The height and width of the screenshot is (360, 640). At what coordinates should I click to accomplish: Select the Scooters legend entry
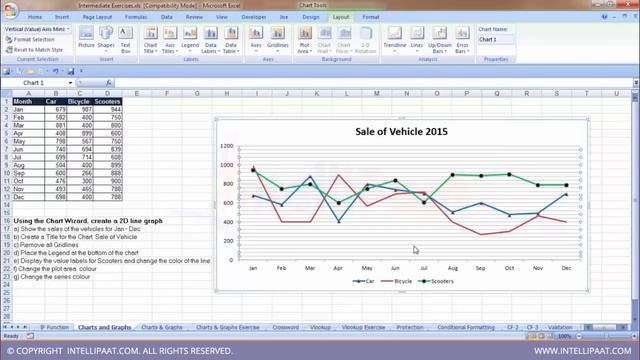pos(436,281)
